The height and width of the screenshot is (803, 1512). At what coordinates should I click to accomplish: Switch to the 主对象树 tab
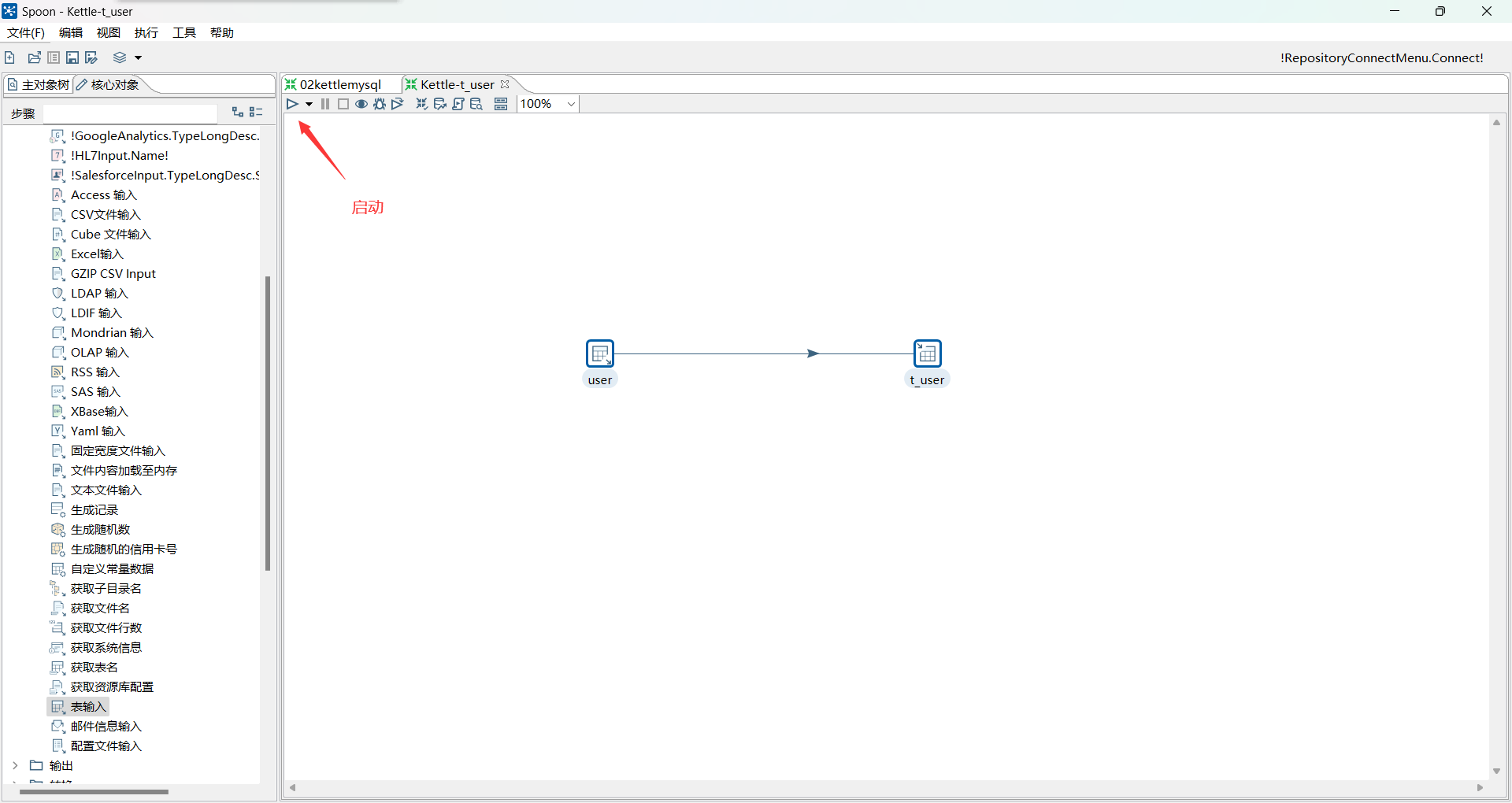(38, 84)
